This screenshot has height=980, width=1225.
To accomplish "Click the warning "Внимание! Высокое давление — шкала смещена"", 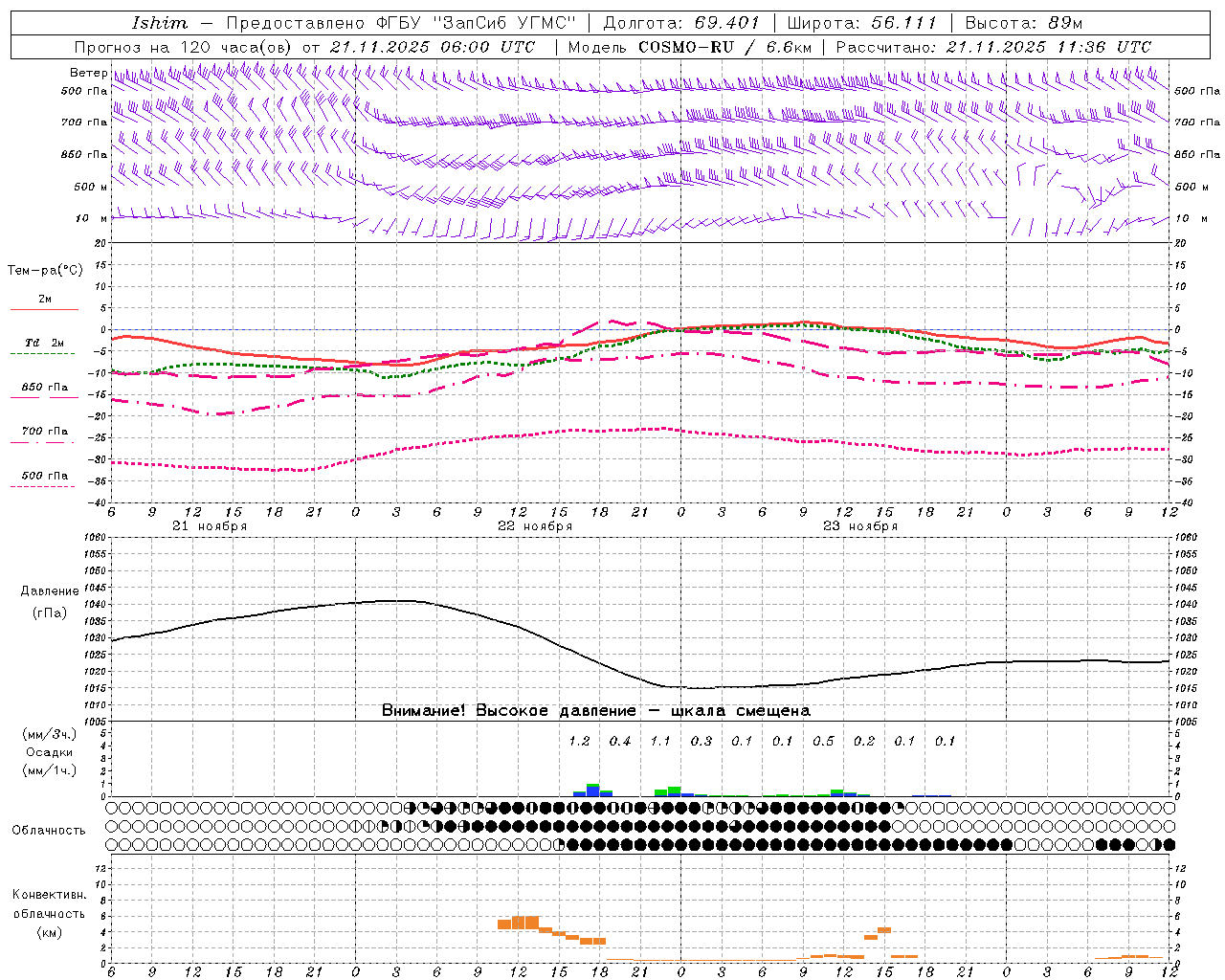I will coord(596,711).
